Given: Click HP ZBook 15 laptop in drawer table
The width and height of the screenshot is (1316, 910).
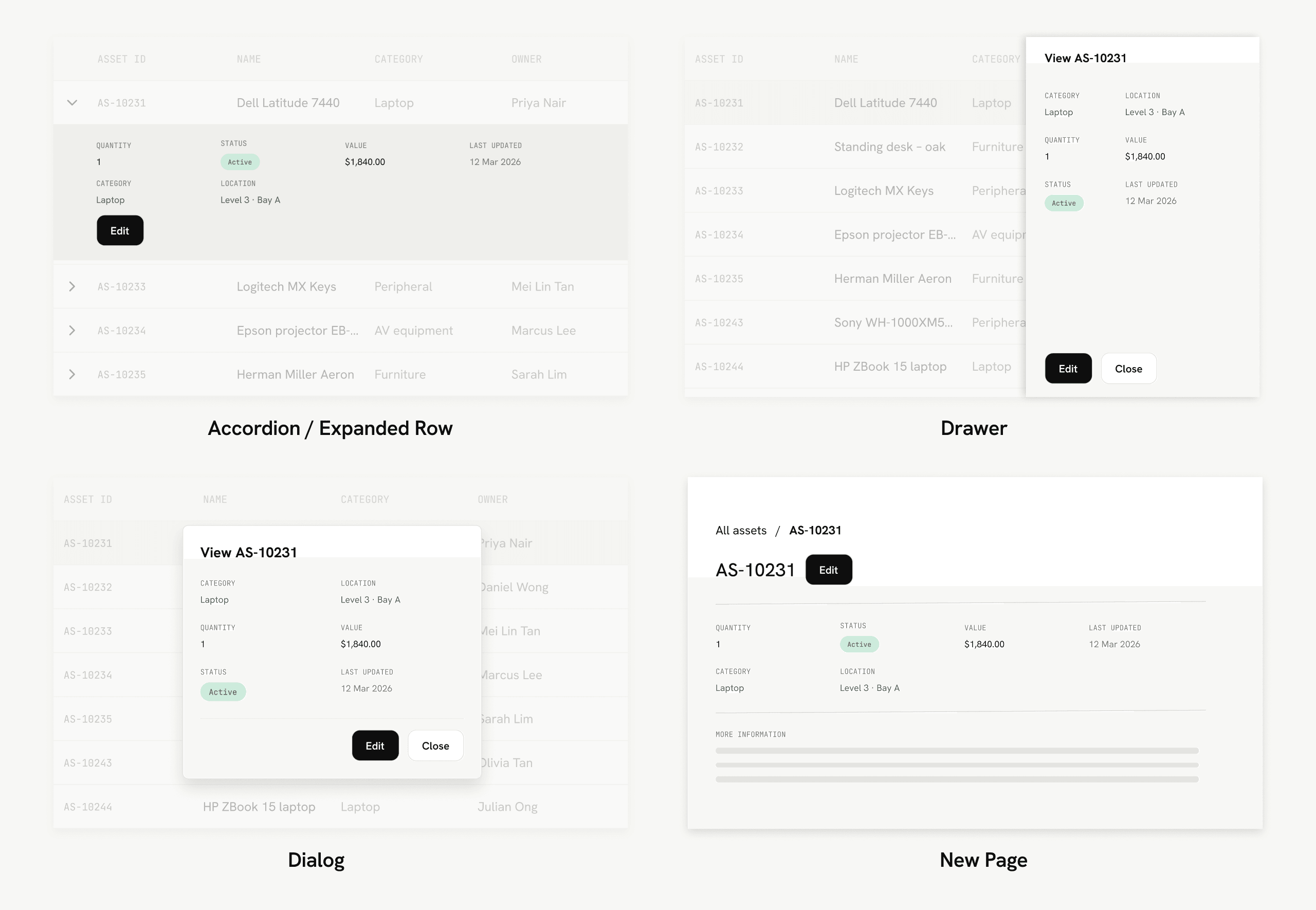Looking at the screenshot, I should [x=890, y=367].
